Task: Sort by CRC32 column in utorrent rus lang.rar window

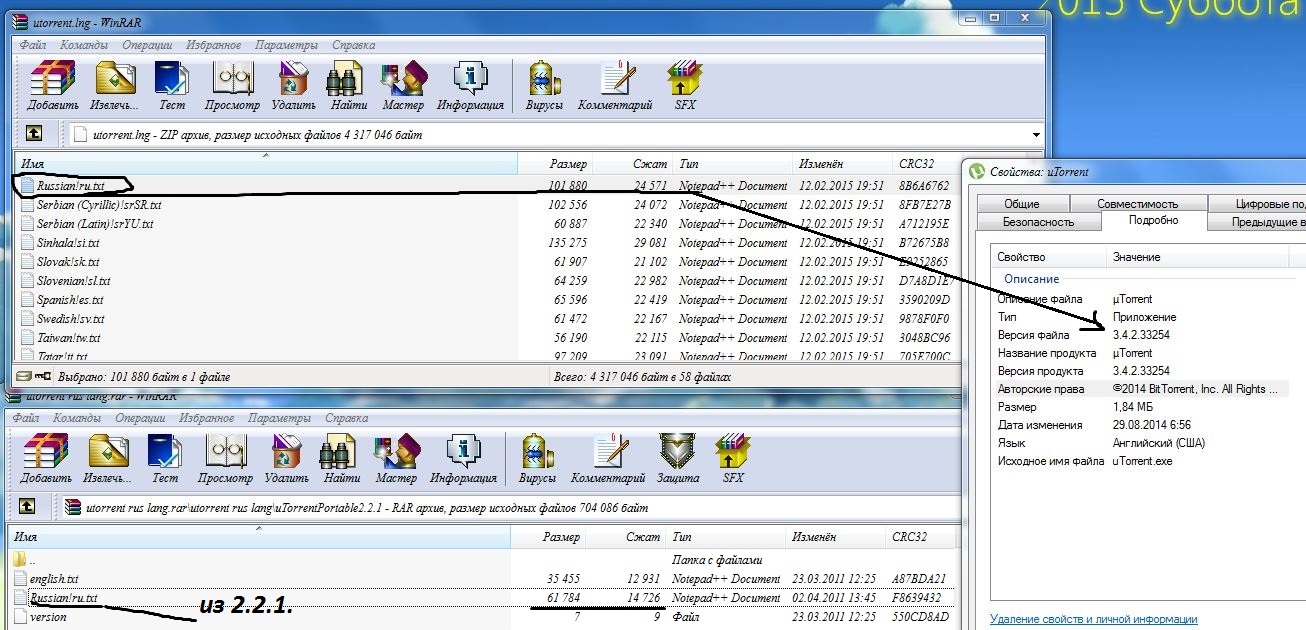Action: (x=920, y=537)
